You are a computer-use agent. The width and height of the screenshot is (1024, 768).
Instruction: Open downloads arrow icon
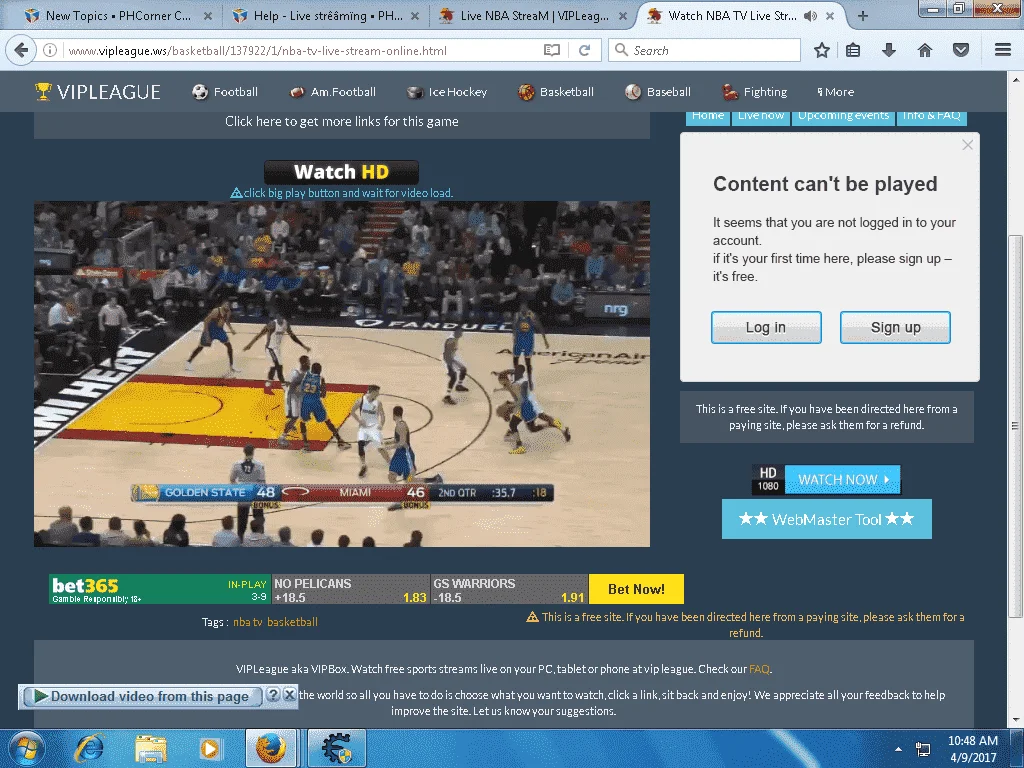coord(889,50)
